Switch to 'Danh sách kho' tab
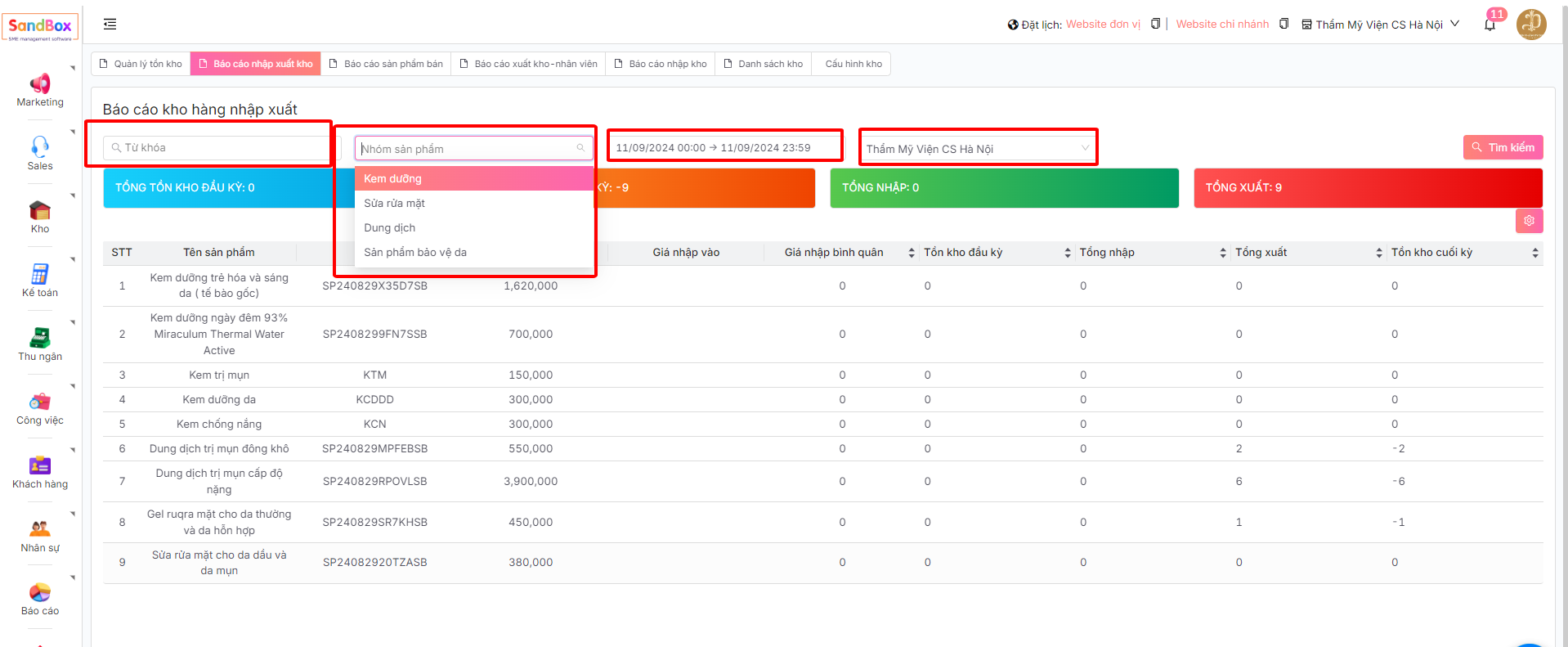Screen dimensions: 1568x647 pyautogui.click(x=764, y=64)
